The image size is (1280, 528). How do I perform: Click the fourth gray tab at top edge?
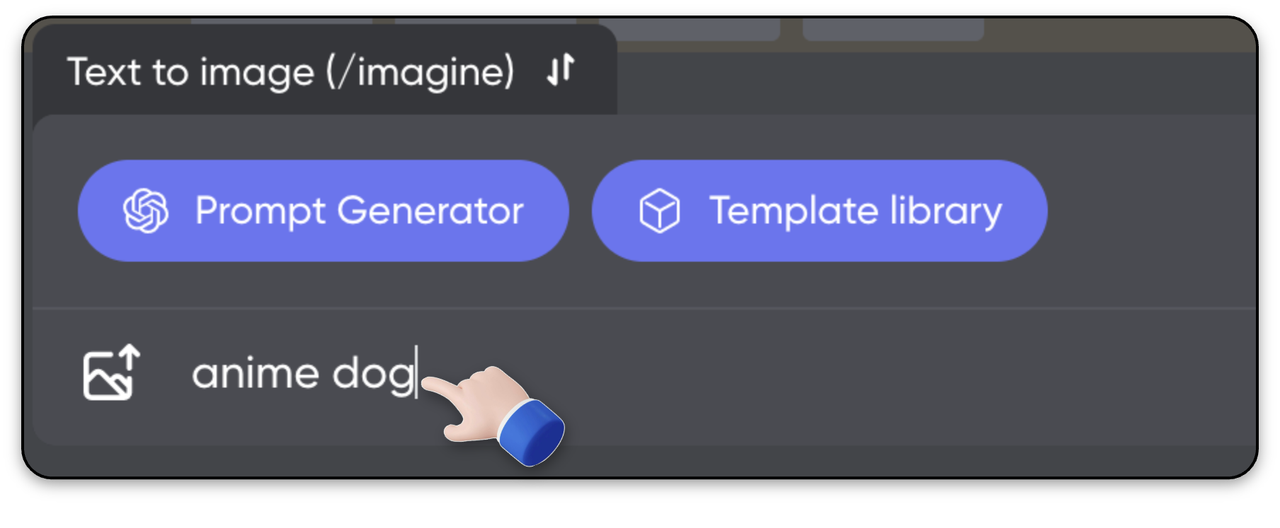click(x=893, y=28)
